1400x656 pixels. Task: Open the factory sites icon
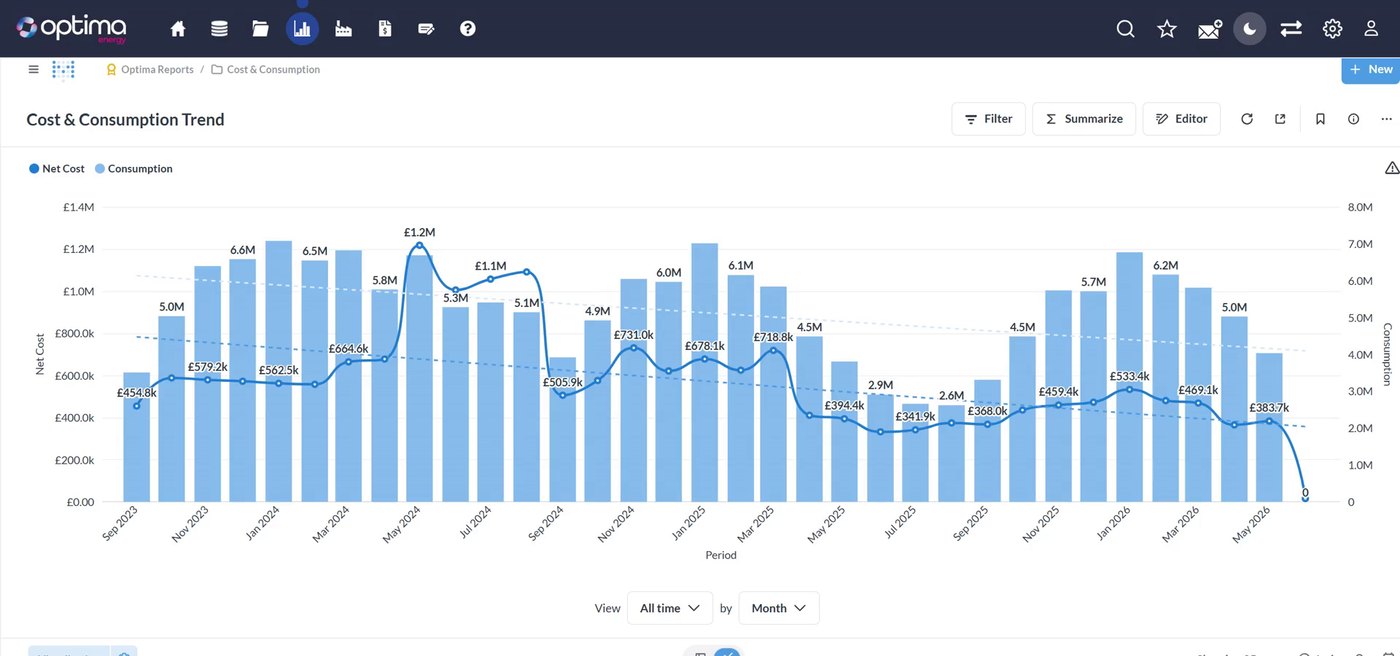point(343,29)
